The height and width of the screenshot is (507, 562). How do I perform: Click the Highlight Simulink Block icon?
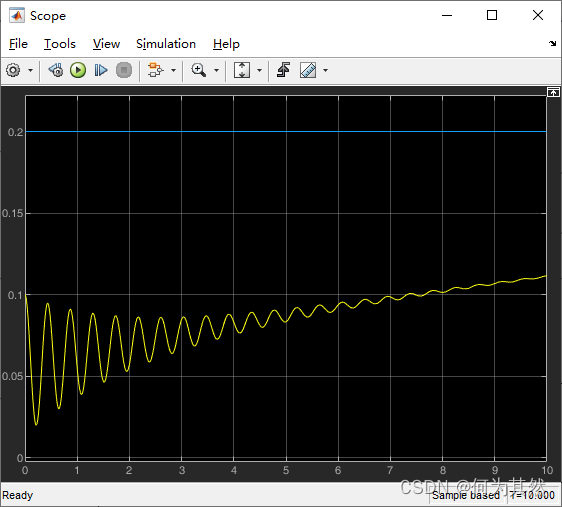tap(155, 70)
